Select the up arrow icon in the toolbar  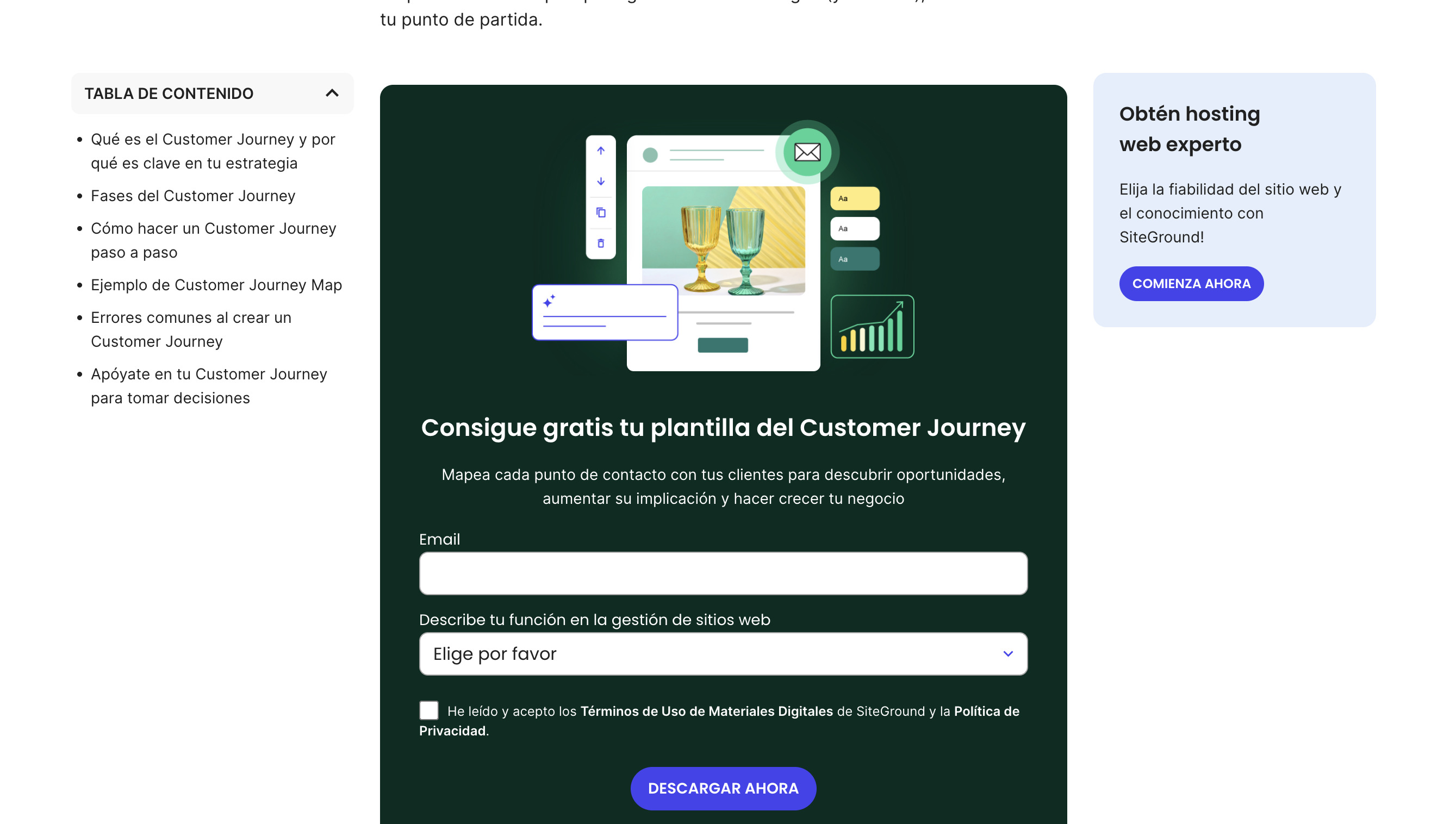pos(600,151)
